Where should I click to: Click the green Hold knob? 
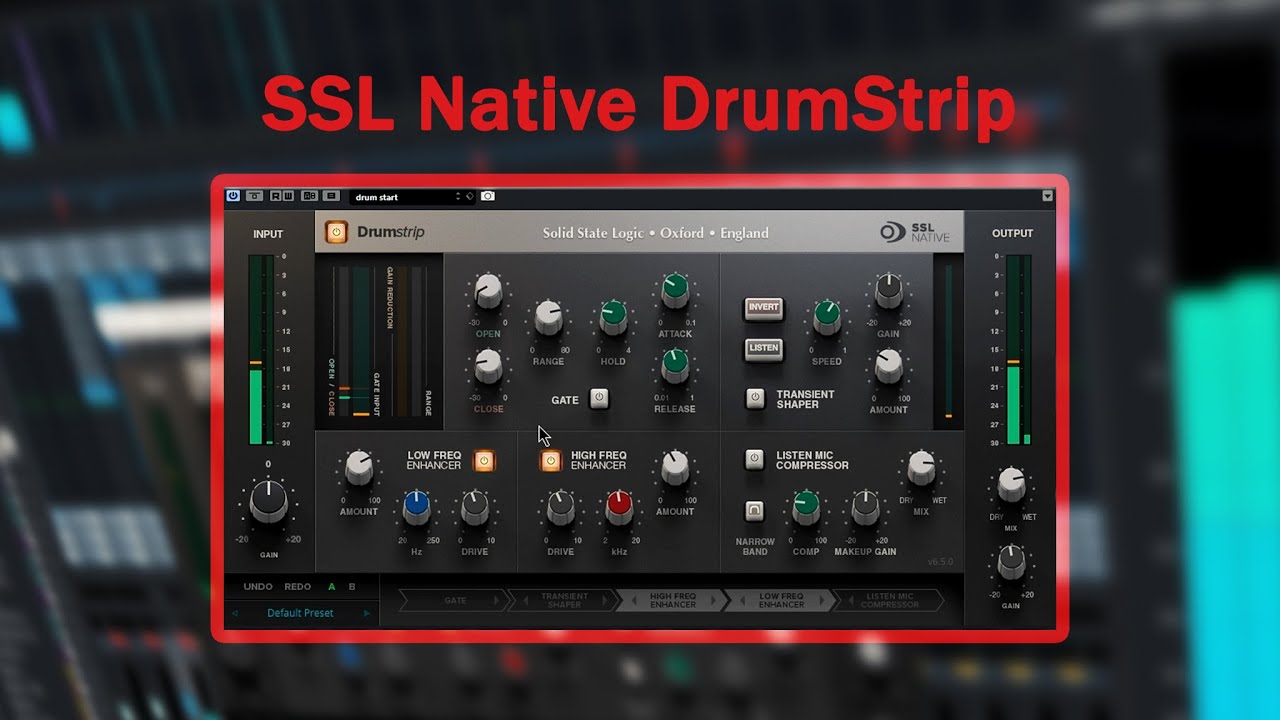[612, 318]
